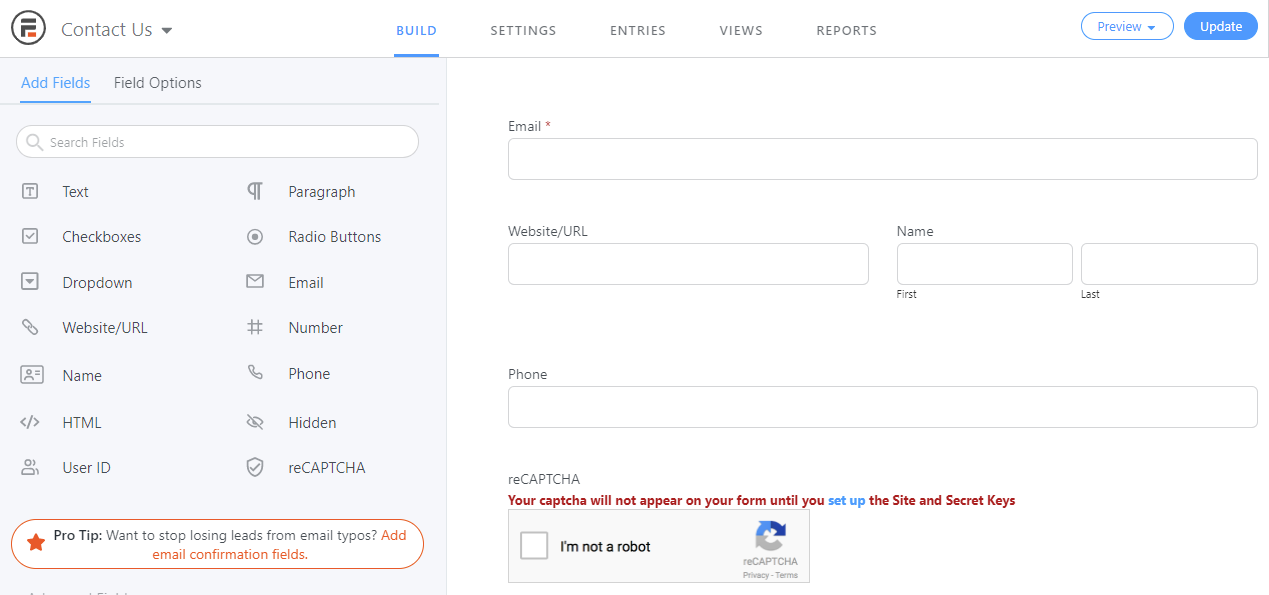Switch to the Reports tab
This screenshot has height=595, width=1269.
846,31
